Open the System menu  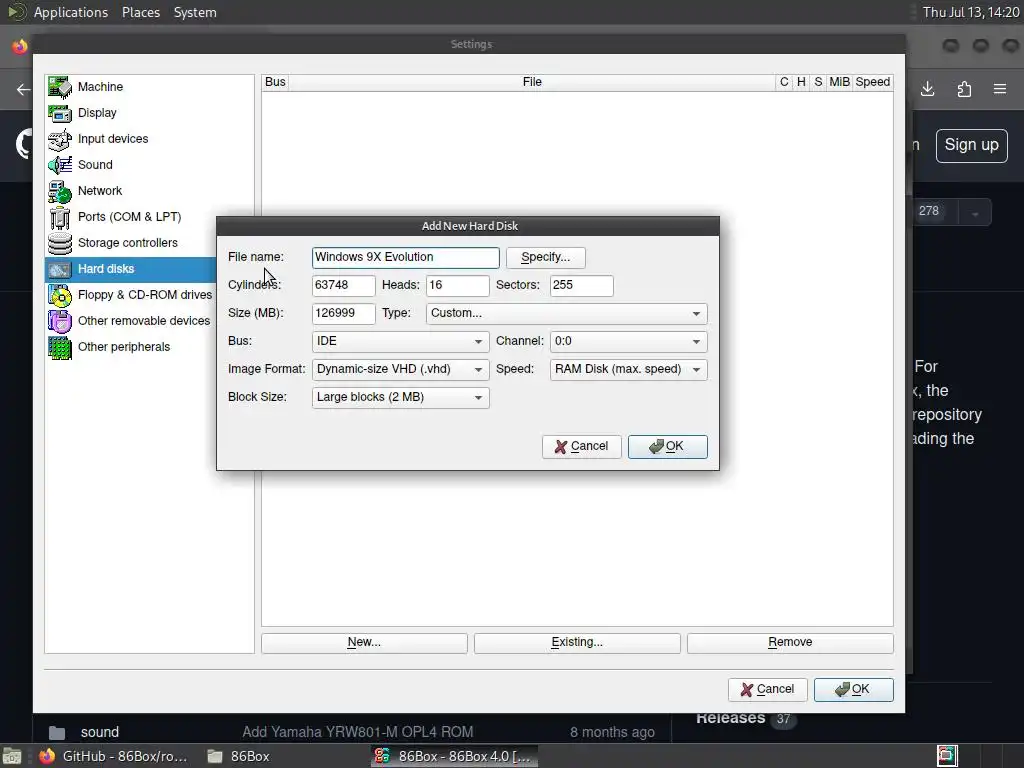(x=195, y=12)
